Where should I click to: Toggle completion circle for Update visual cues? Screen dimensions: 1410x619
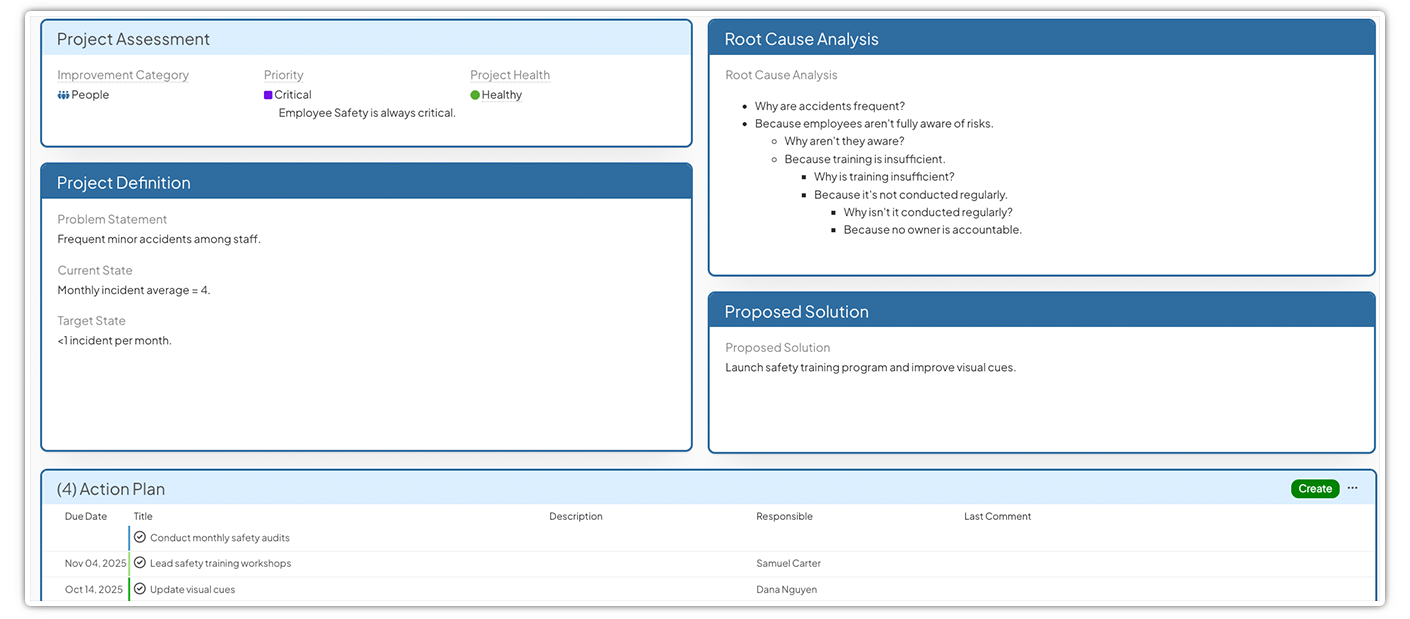pos(140,589)
